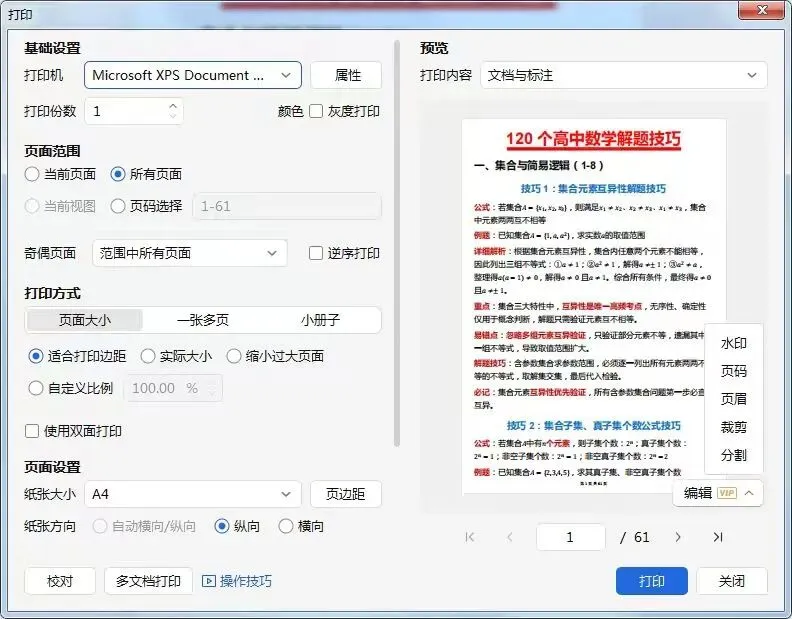Image resolution: width=792 pixels, height=619 pixels.
Task: Open the printer selection dropdown
Action: pos(193,75)
